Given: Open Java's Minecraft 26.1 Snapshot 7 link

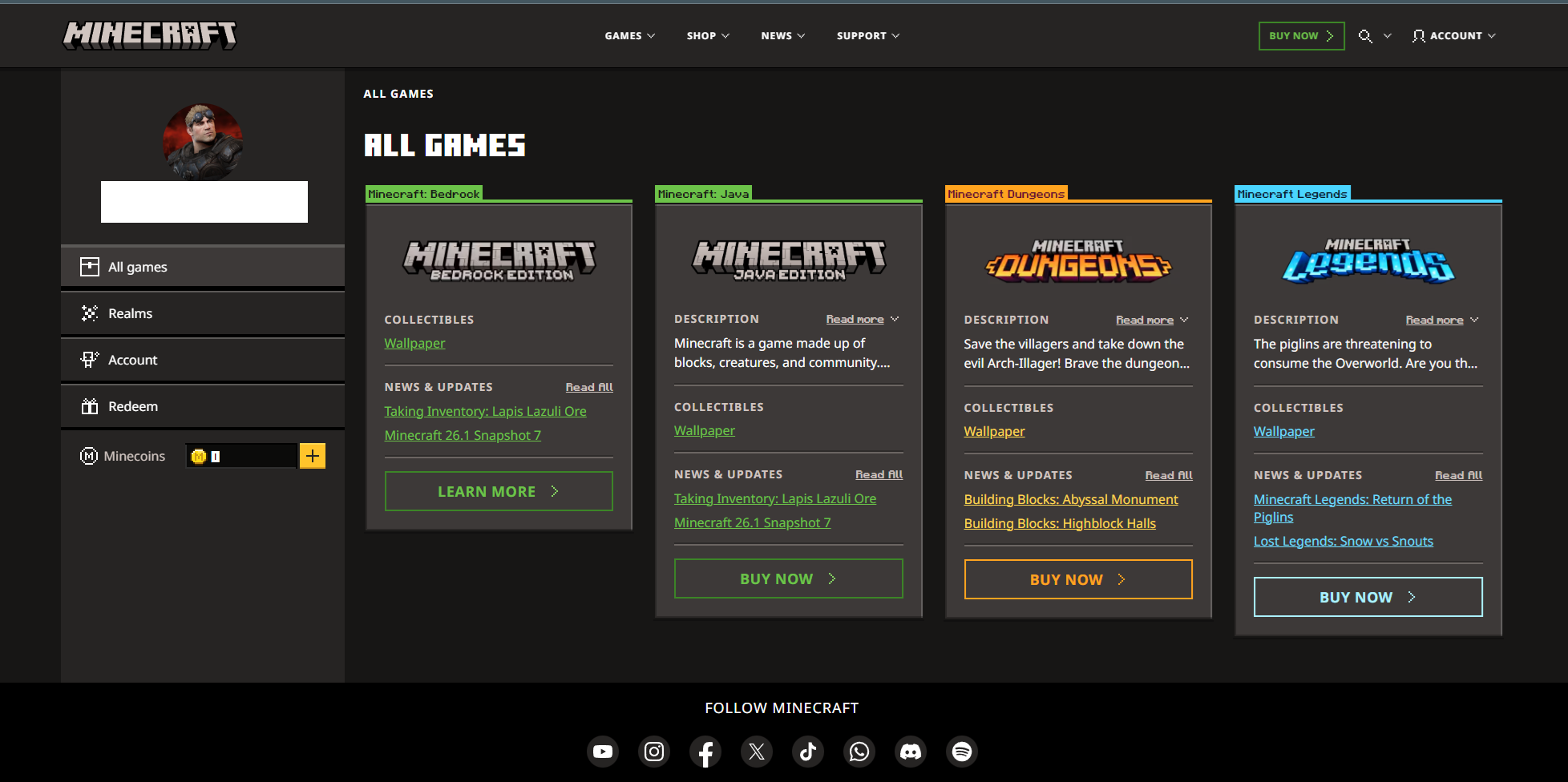Looking at the screenshot, I should [x=753, y=522].
